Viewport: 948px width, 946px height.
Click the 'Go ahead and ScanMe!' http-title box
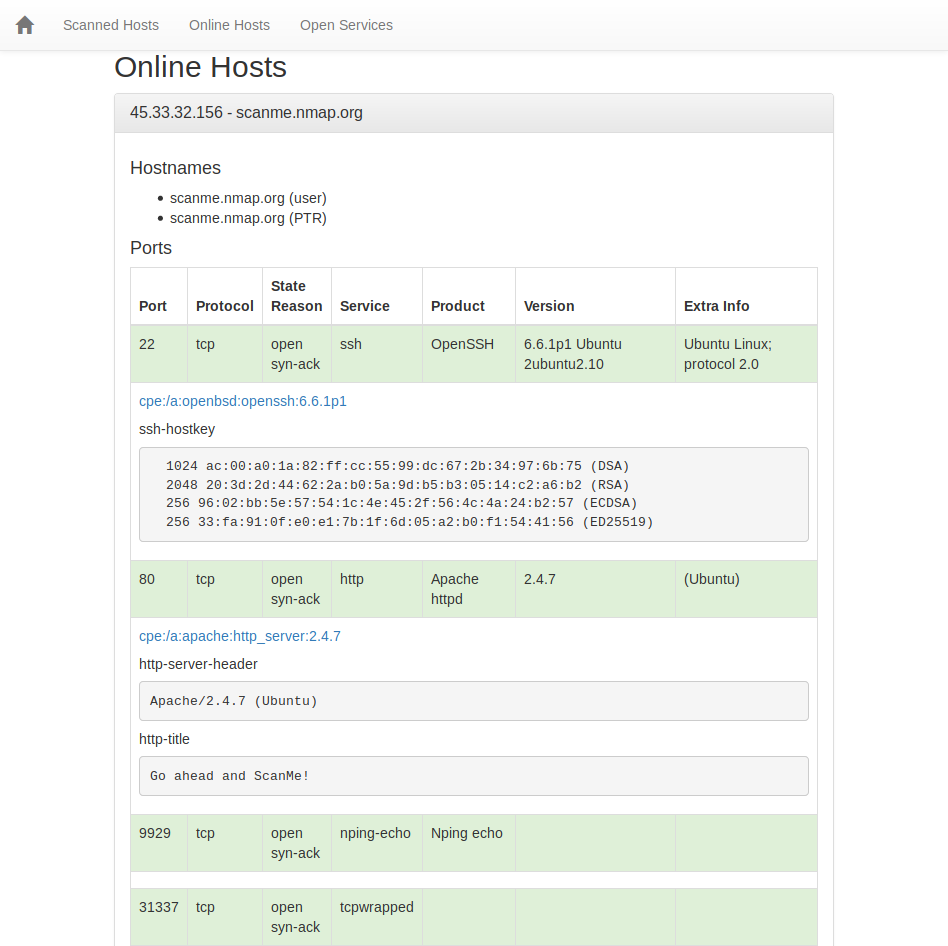coord(474,775)
